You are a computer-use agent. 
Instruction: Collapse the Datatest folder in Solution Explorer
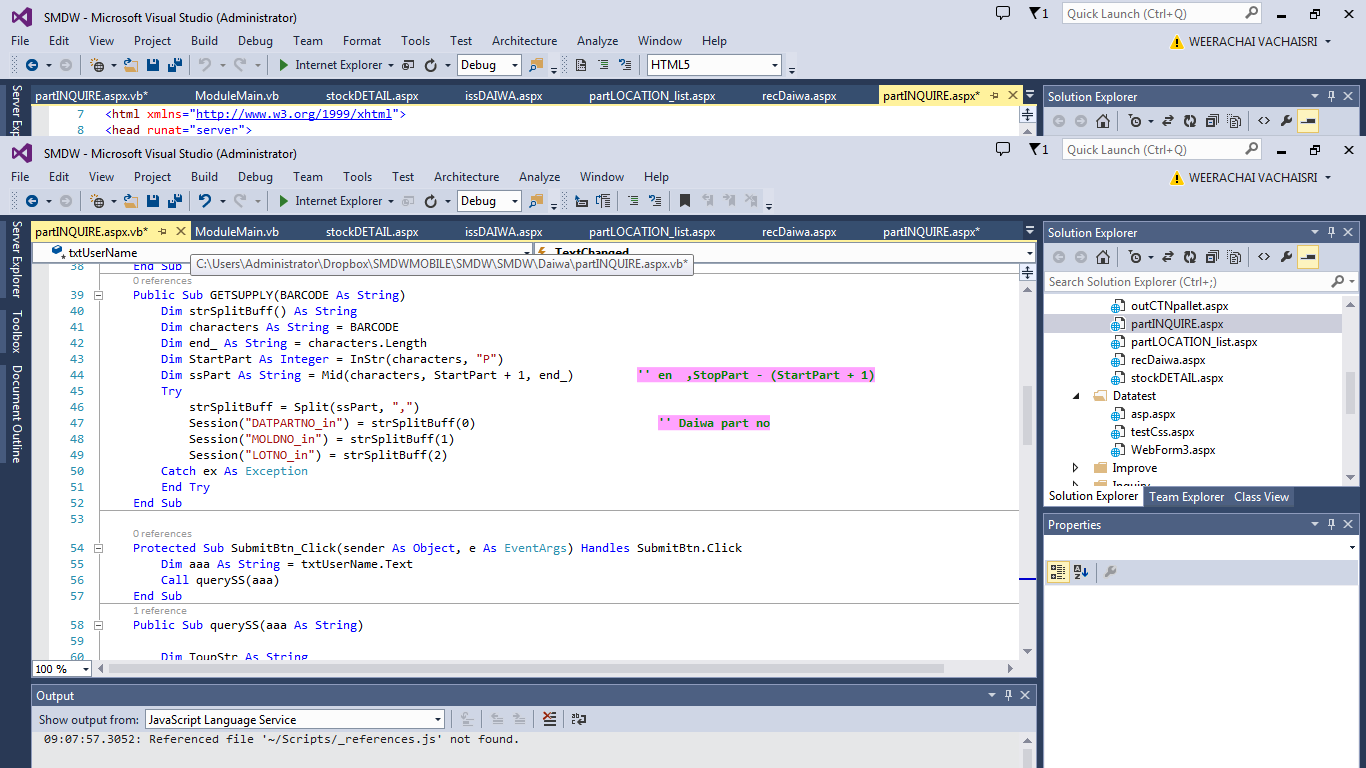pos(1077,396)
